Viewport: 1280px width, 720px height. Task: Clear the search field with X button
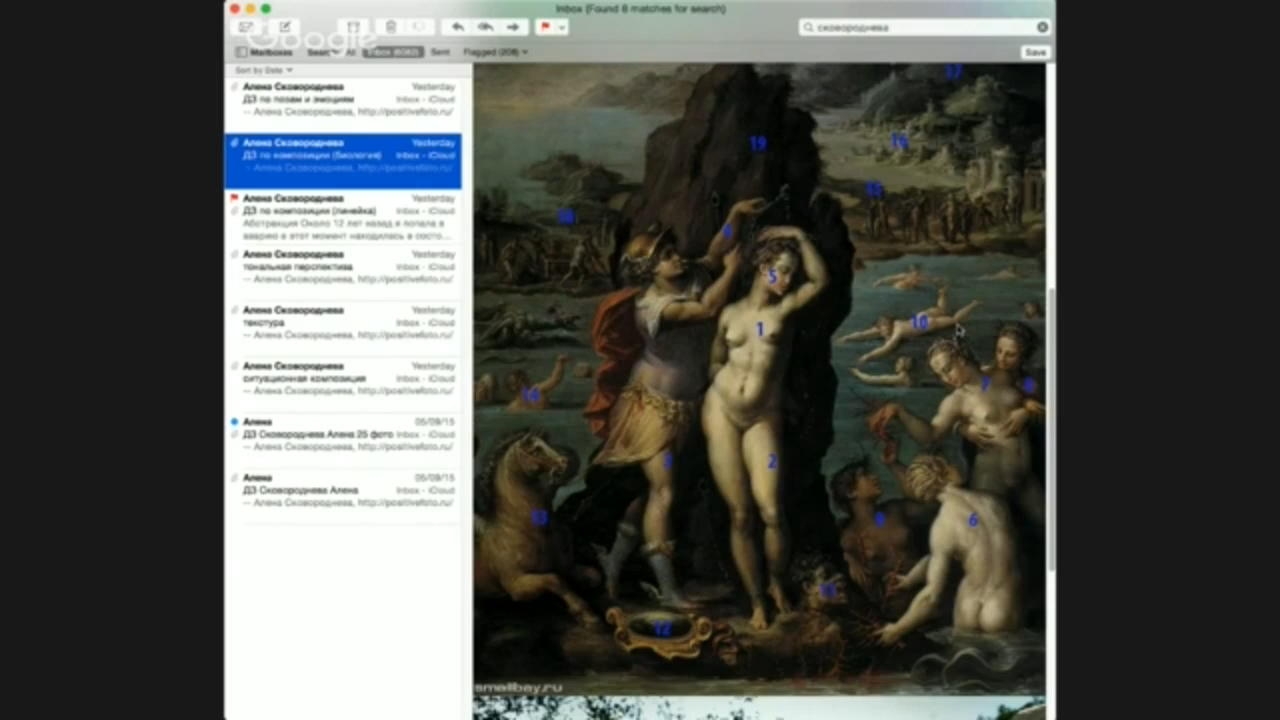point(1042,27)
